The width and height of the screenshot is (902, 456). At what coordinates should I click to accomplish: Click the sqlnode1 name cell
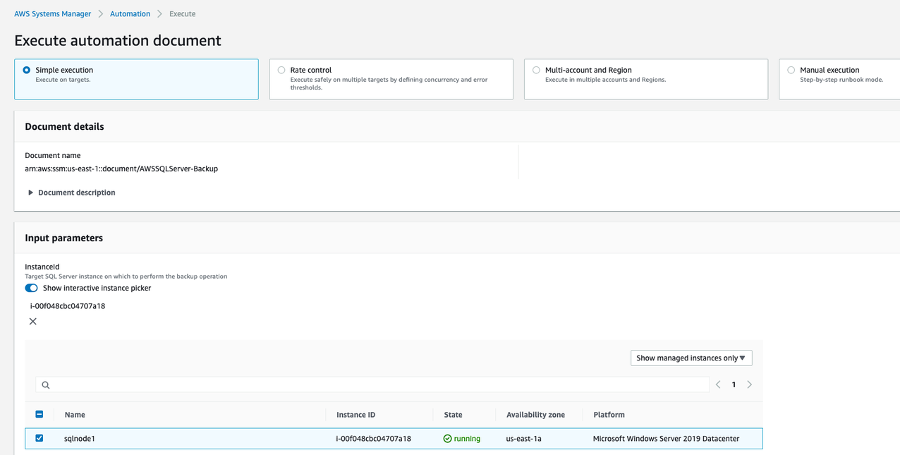click(x=79, y=439)
